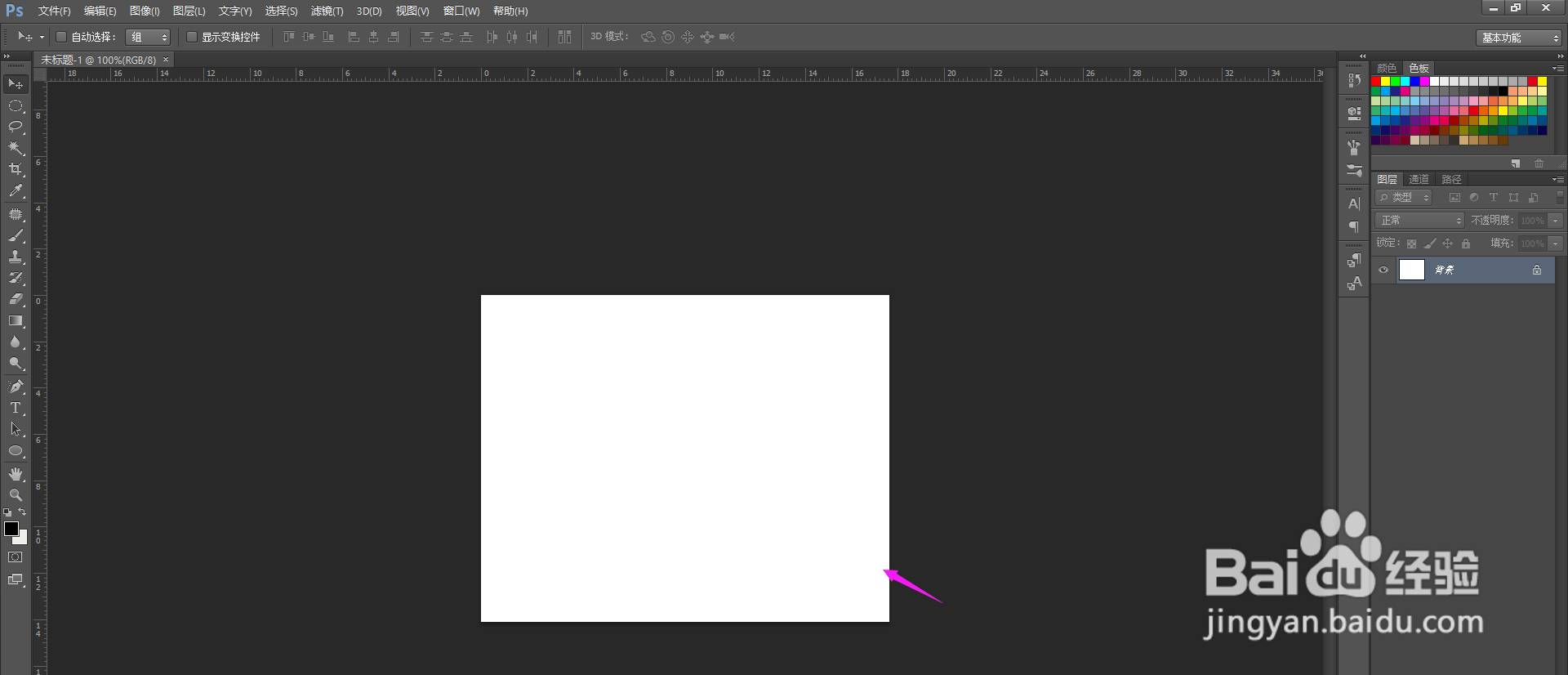Viewport: 1568px width, 675px height.
Task: Select the Zoom tool
Action: coord(16,495)
